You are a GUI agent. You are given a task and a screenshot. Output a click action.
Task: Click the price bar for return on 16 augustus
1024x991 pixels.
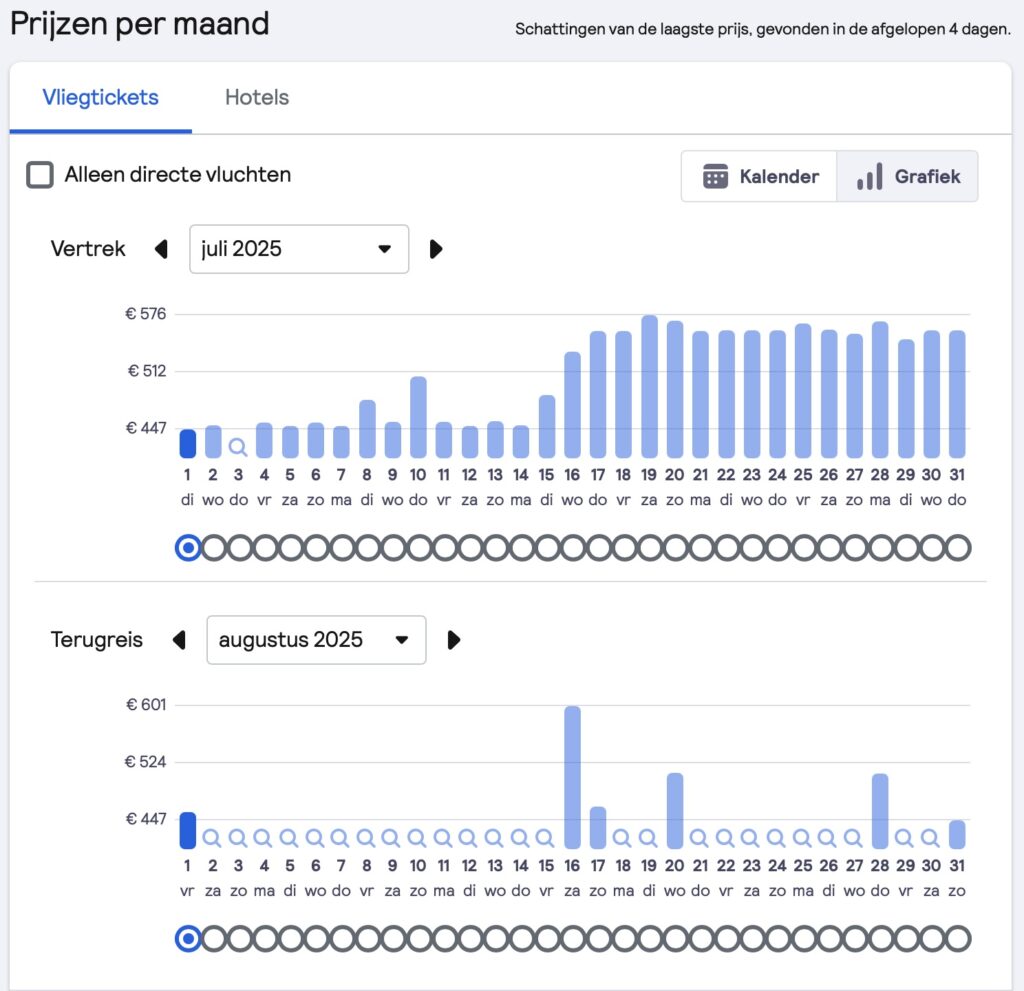coord(572,777)
